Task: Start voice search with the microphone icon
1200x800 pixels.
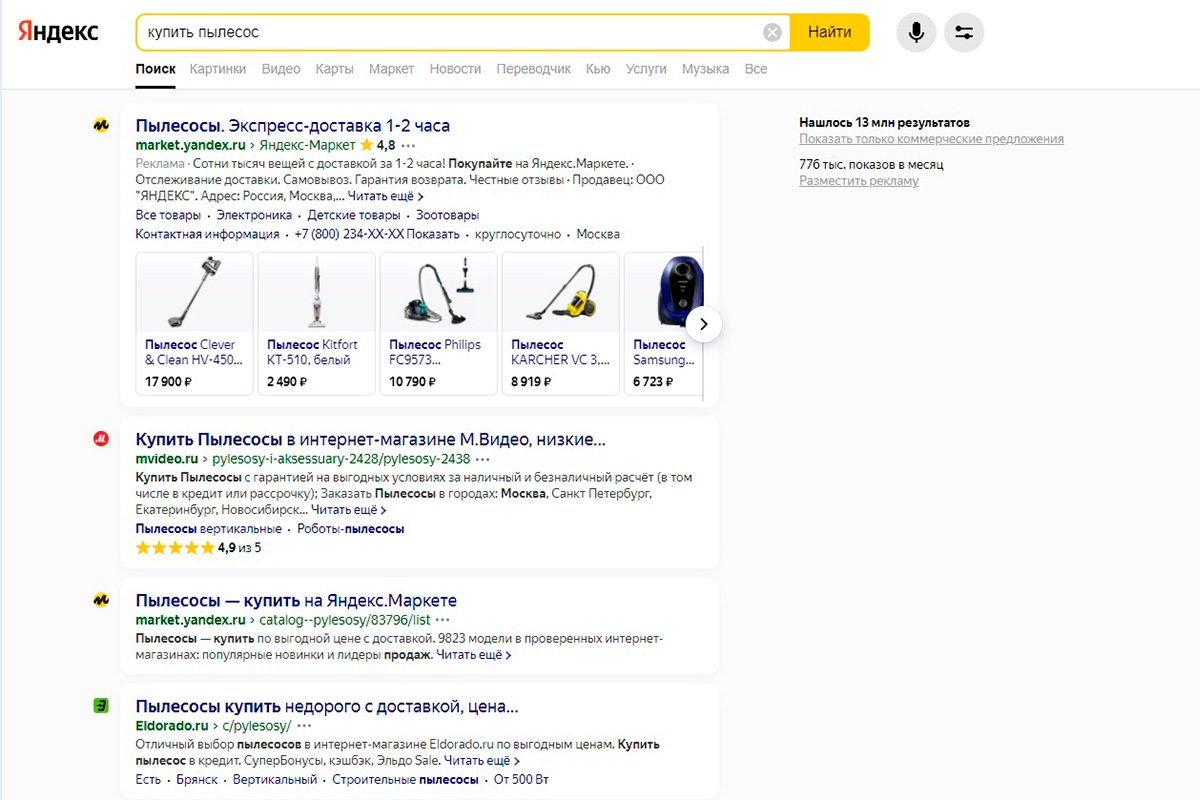Action: coord(916,33)
